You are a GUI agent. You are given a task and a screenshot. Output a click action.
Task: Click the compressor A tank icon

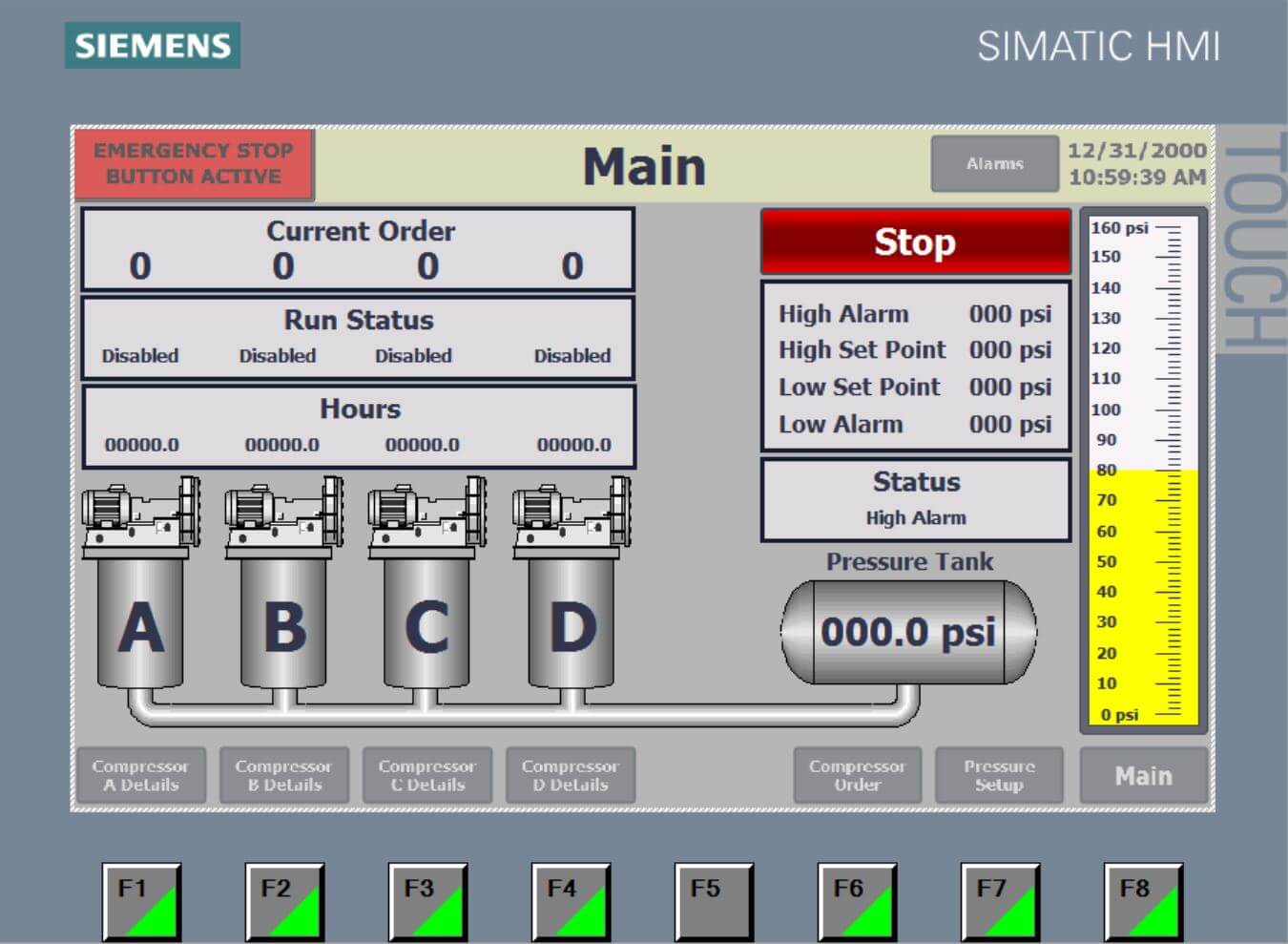tap(140, 620)
